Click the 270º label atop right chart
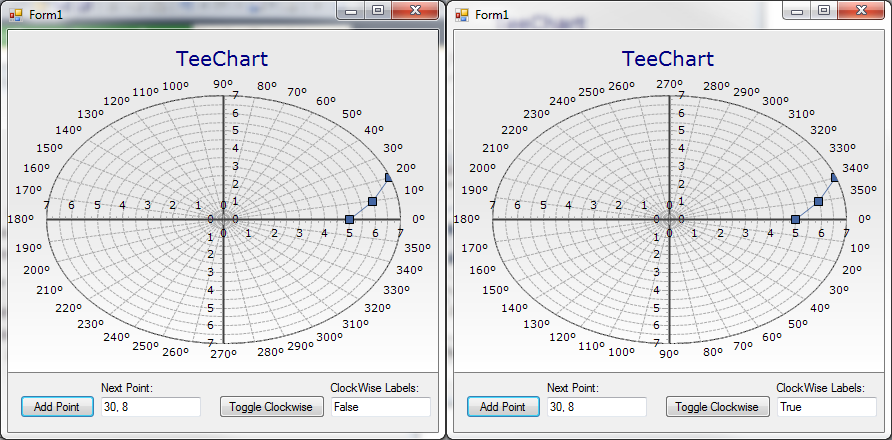Image resolution: width=892 pixels, height=440 pixels. [670, 84]
